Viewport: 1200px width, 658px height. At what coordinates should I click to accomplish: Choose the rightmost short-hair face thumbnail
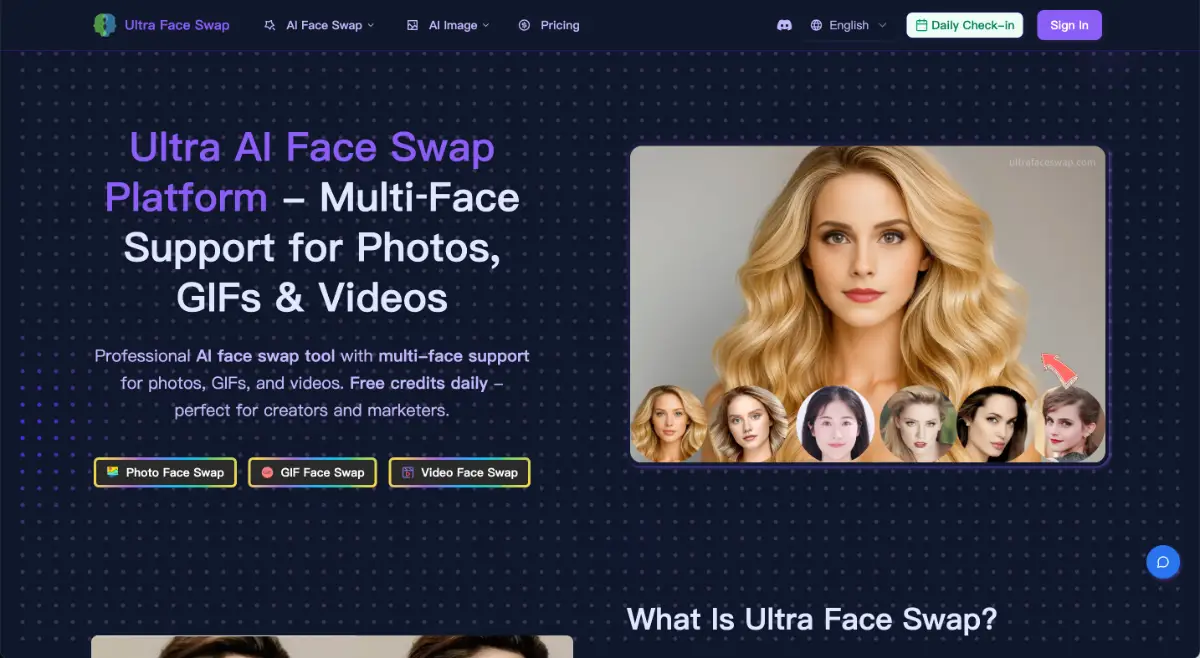coord(1070,424)
